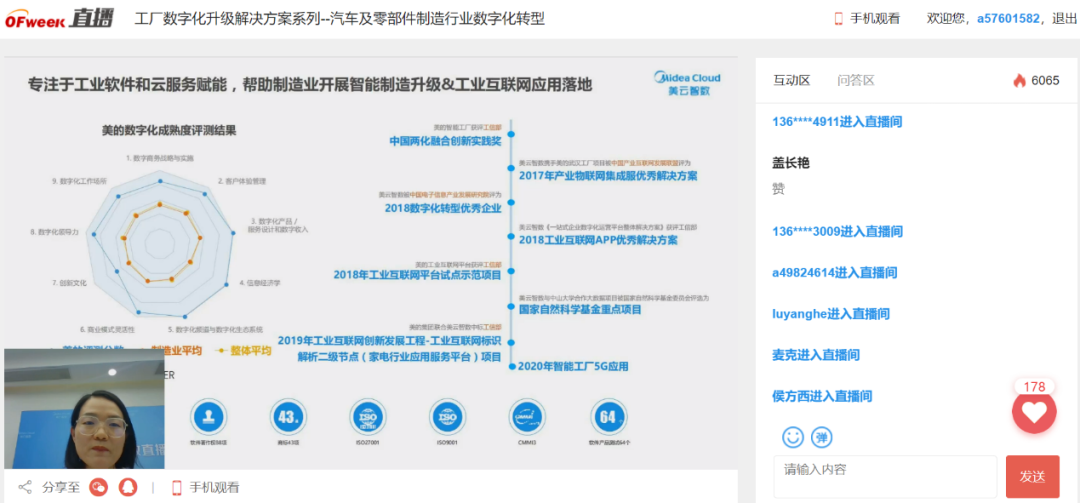Click the CMMI3 badge icon
The width and height of the screenshot is (1080, 503).
tap(527, 416)
